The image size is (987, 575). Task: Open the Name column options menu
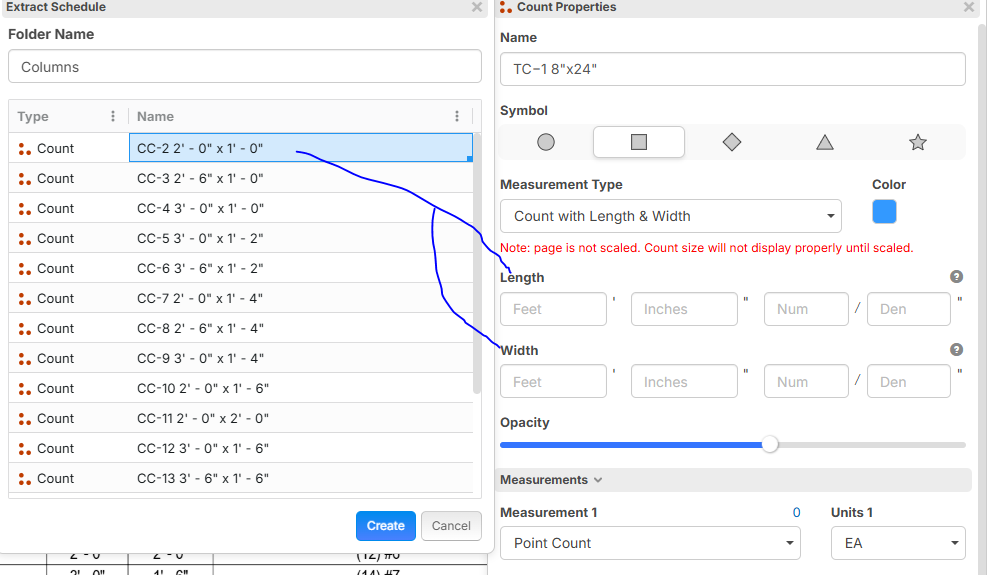click(x=457, y=116)
